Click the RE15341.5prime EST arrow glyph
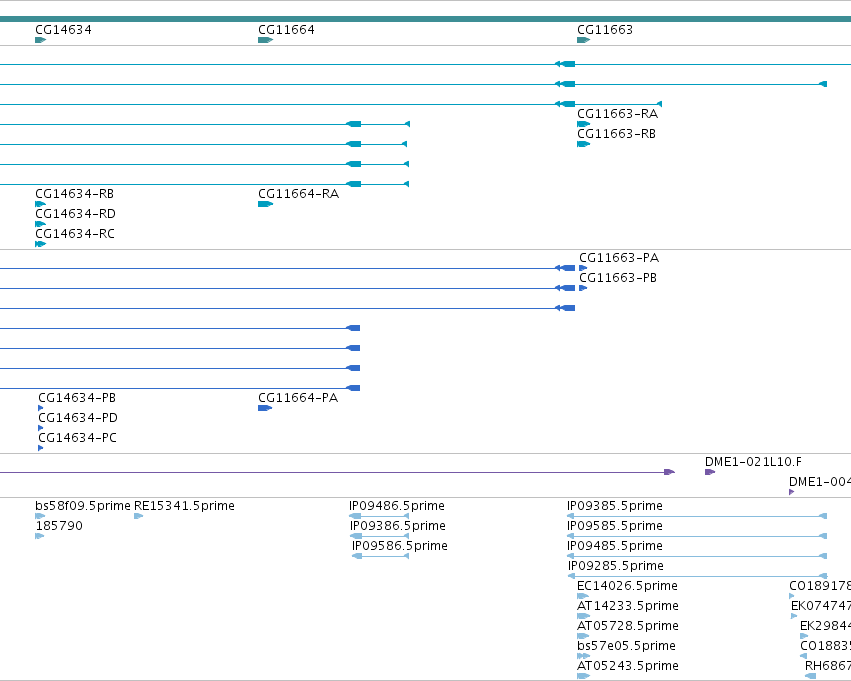 pos(138,516)
